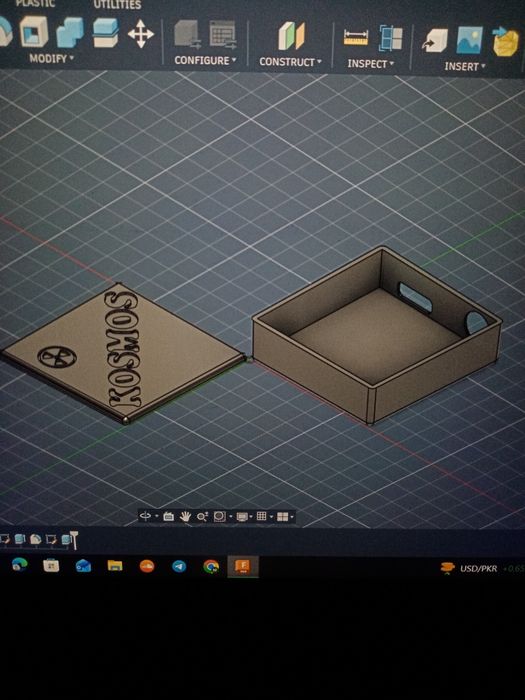Activate the Pan hand tool
525x700 pixels.
[185, 517]
